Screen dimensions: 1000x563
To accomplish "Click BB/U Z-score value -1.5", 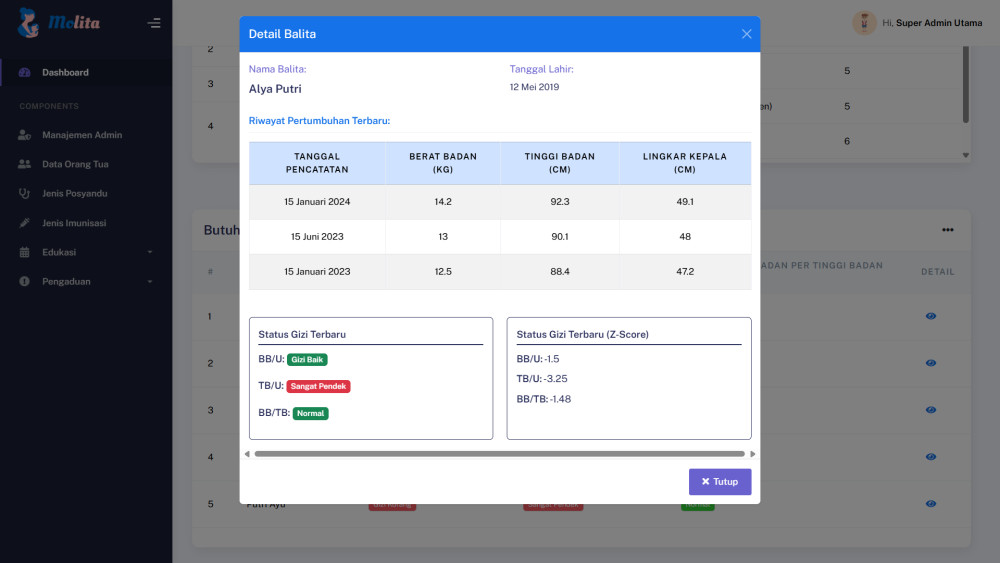I will click(552, 359).
